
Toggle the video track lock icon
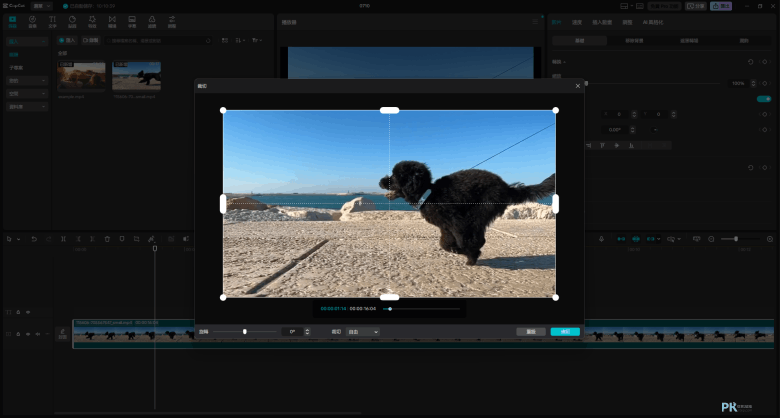click(x=18, y=334)
